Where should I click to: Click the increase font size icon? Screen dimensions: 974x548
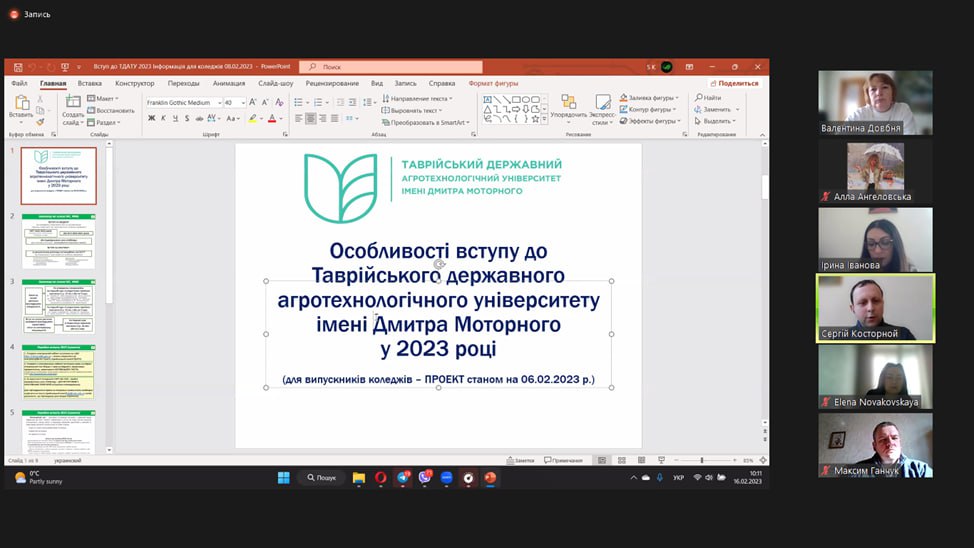coord(253,103)
